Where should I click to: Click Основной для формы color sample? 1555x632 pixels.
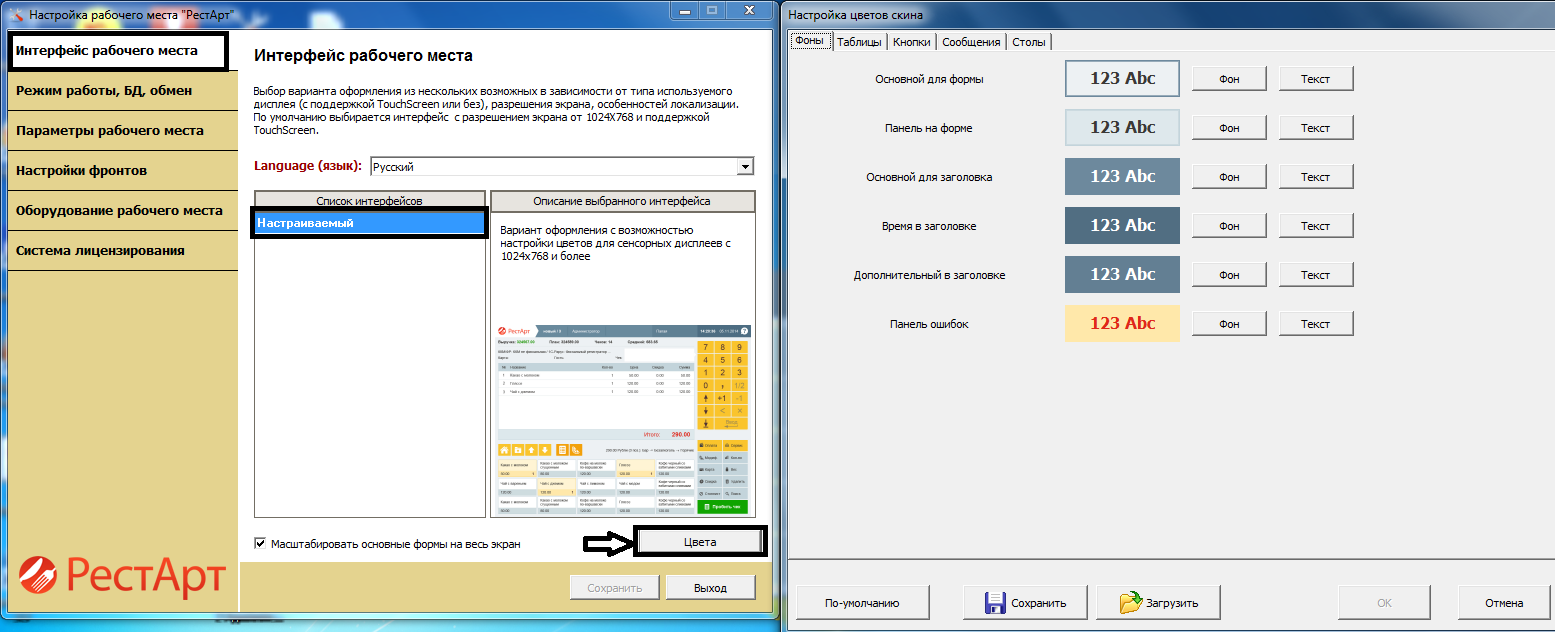(1122, 78)
